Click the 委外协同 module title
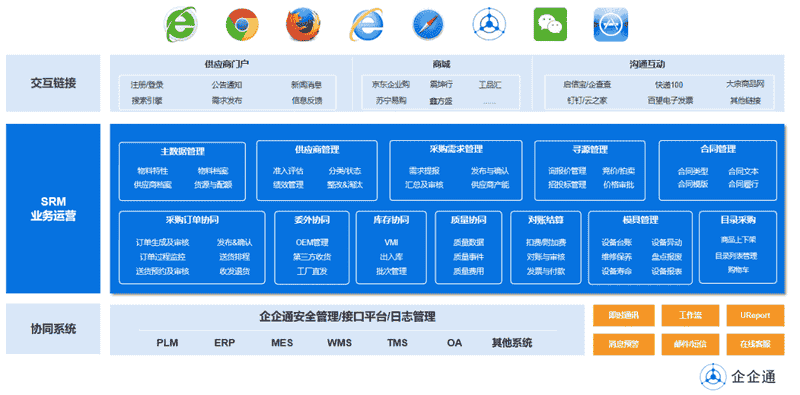Viewport: 800px width, 395px height. [312, 220]
